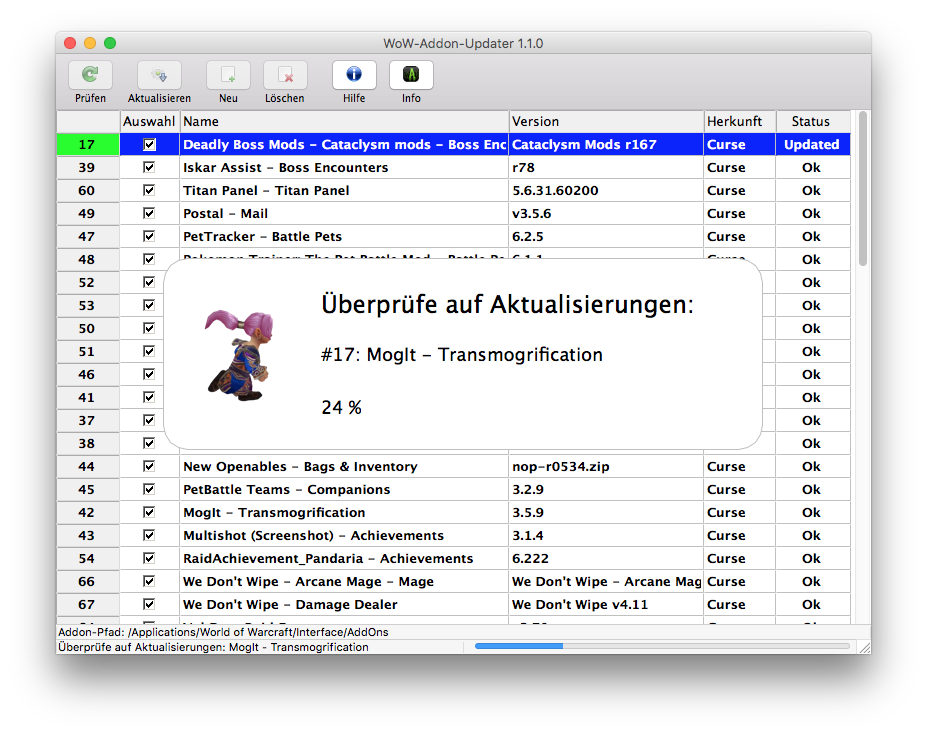927x734 pixels.
Task: Open the Hilfe help icon
Action: [x=354, y=75]
